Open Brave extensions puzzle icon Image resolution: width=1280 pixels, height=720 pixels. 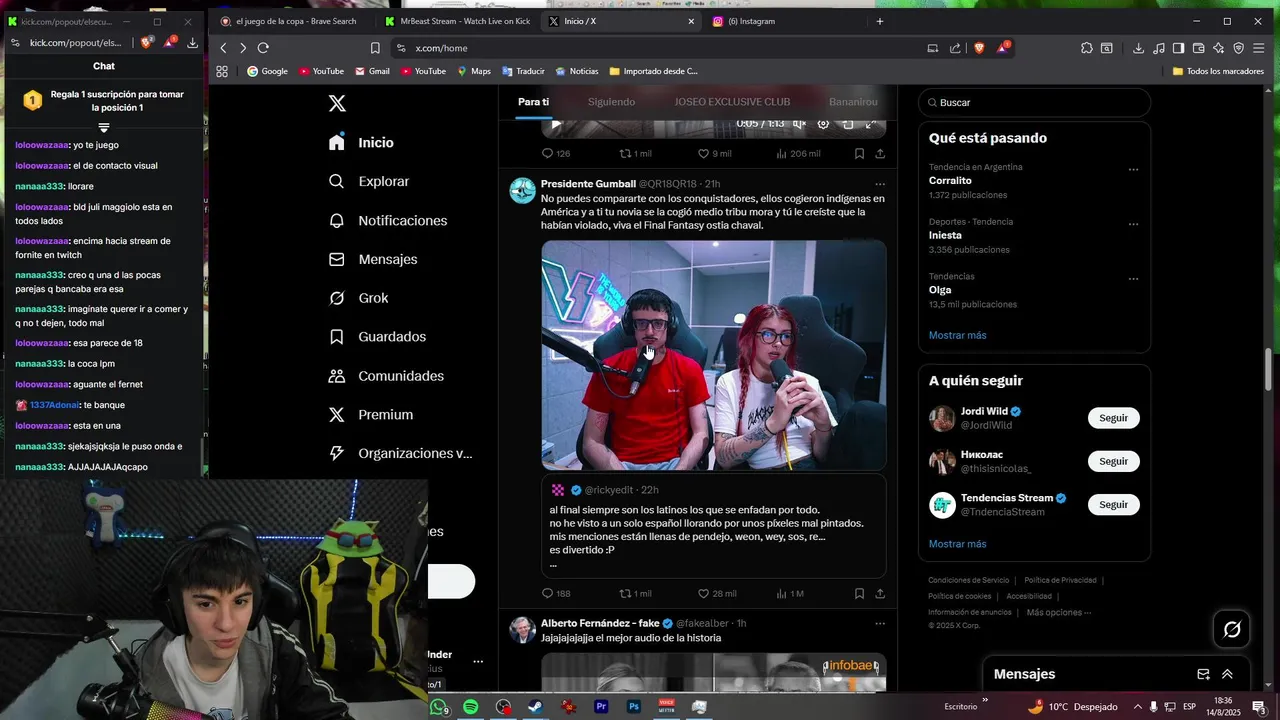1087,48
